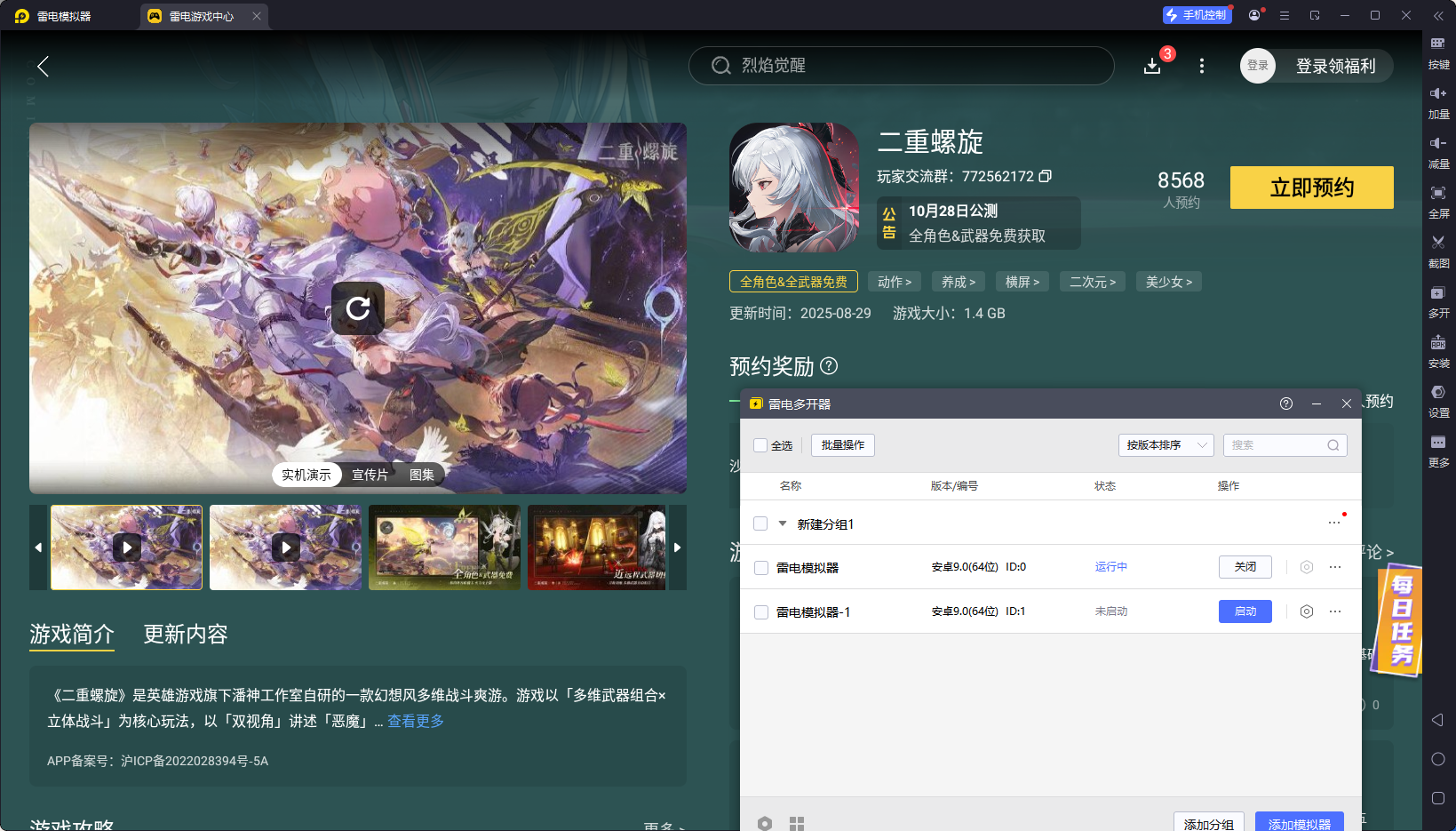This screenshot has height=831, width=1456.
Task: Collapse the 新建分组1 group triangle
Action: pos(783,523)
